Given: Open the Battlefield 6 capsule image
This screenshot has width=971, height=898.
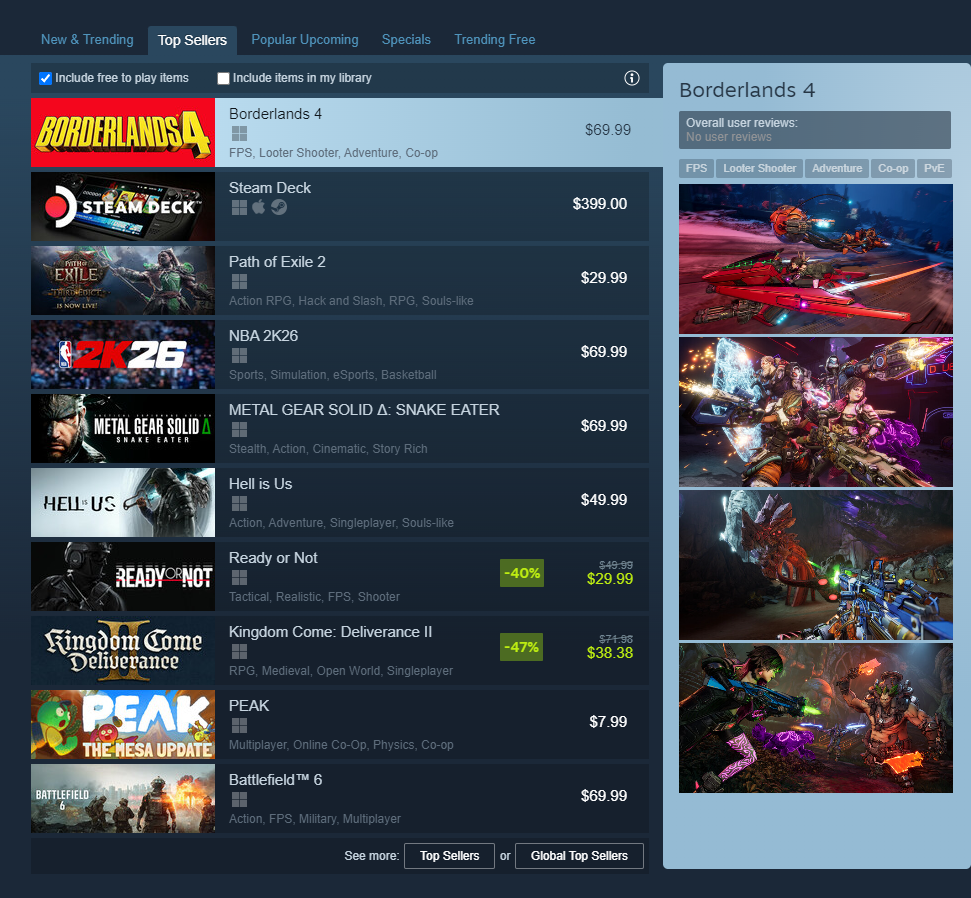Looking at the screenshot, I should [x=123, y=798].
